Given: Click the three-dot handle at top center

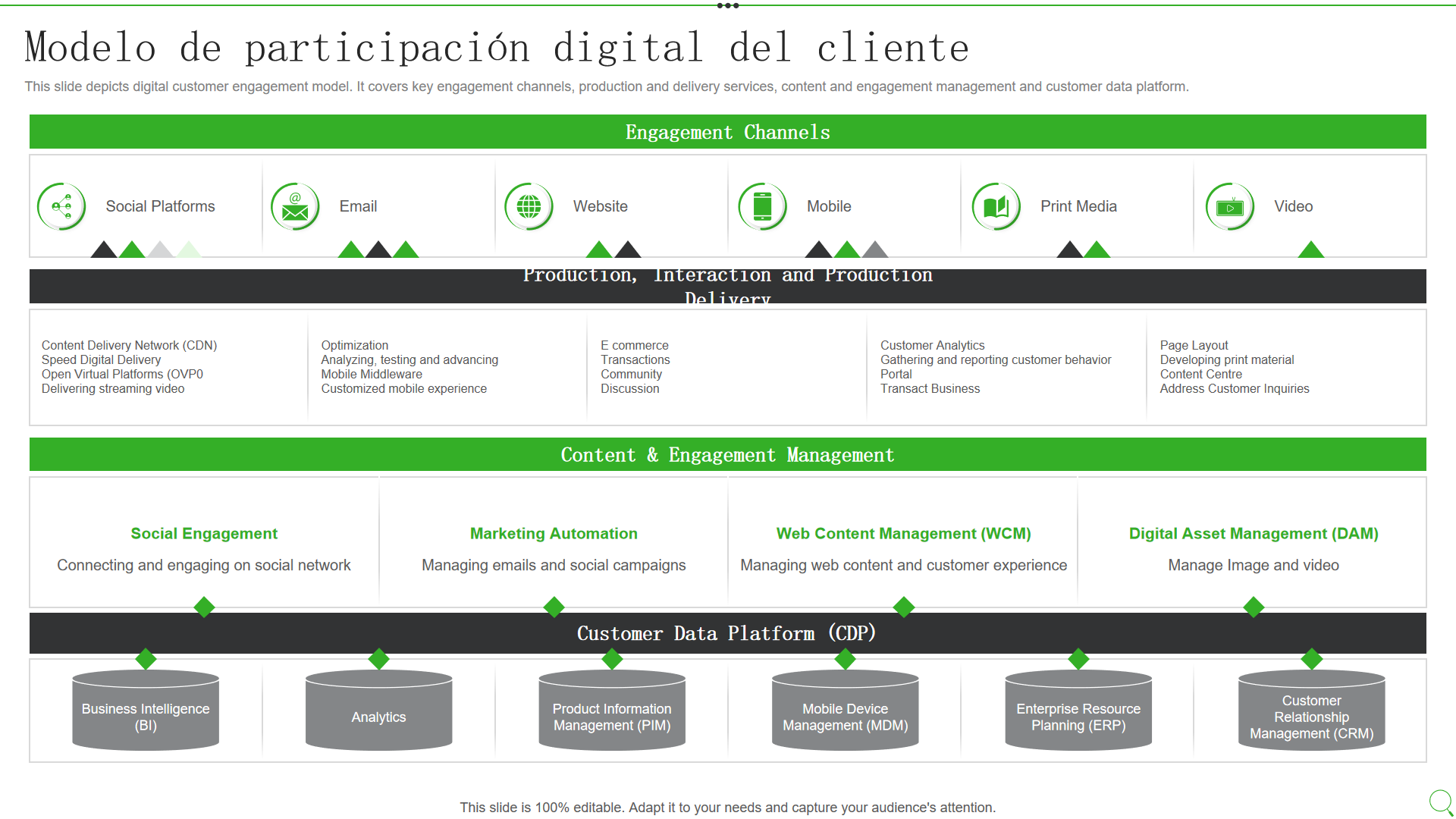Looking at the screenshot, I should (x=728, y=5).
